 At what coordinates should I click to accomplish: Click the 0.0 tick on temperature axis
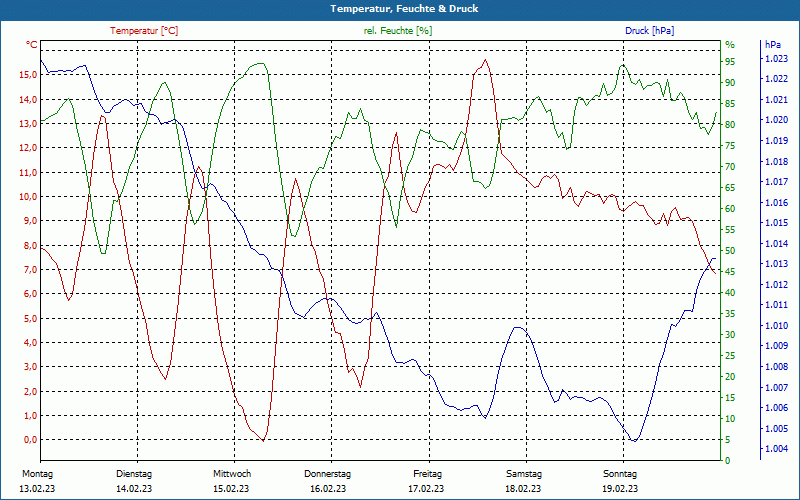click(30, 440)
